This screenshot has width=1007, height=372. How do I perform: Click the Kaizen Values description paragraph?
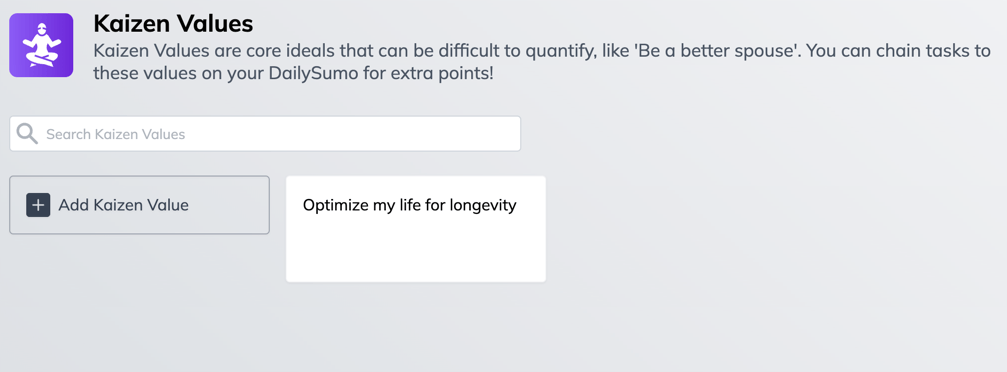[541, 62]
